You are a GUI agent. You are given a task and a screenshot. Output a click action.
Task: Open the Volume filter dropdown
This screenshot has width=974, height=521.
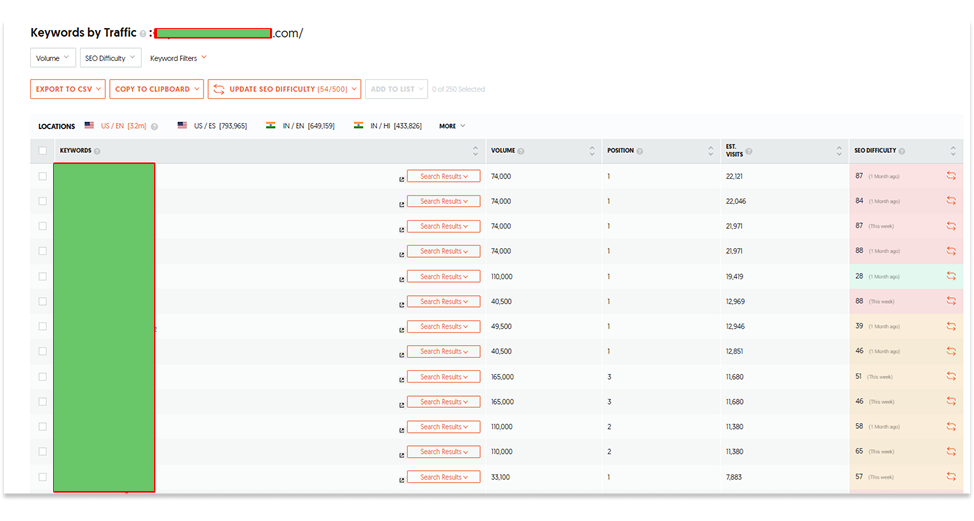[53, 58]
